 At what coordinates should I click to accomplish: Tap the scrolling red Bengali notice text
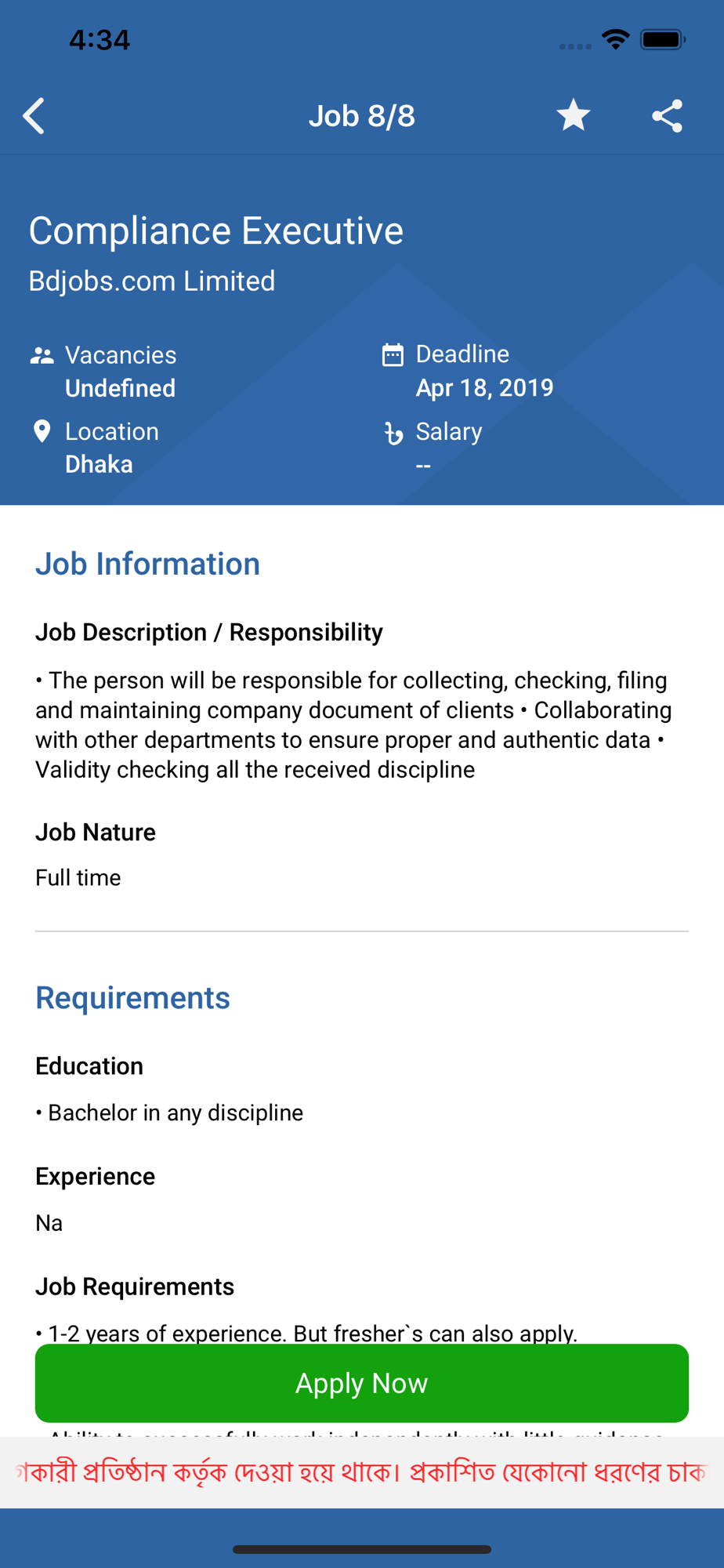tap(362, 1472)
